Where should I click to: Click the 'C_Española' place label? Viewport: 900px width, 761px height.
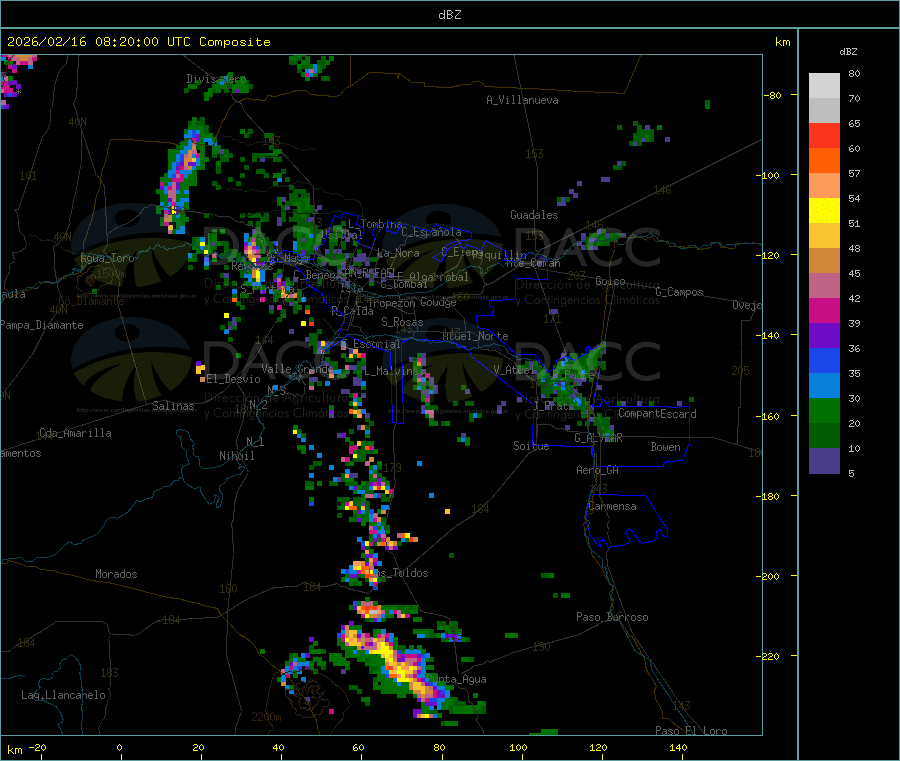[x=431, y=232]
